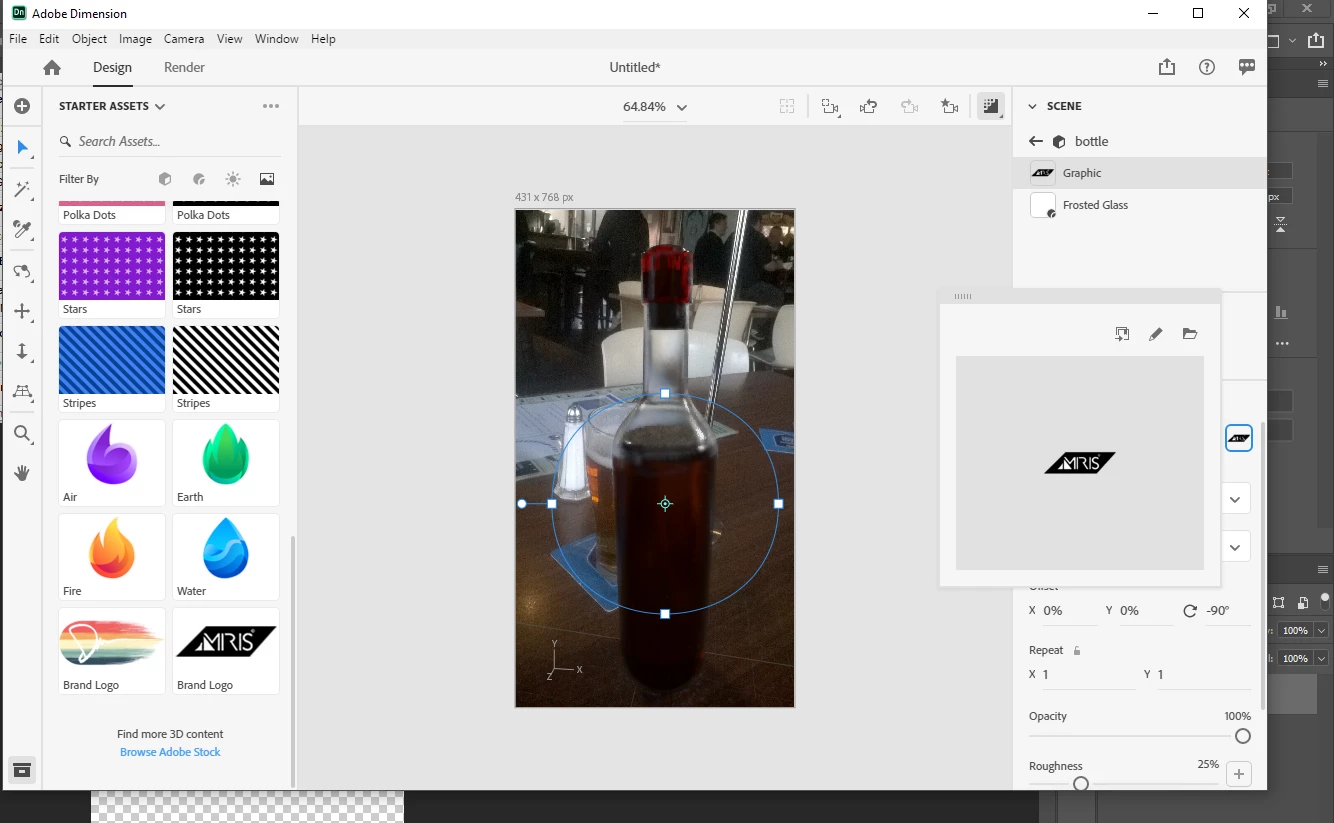Click the open folder icon in image popup

pos(1190,334)
